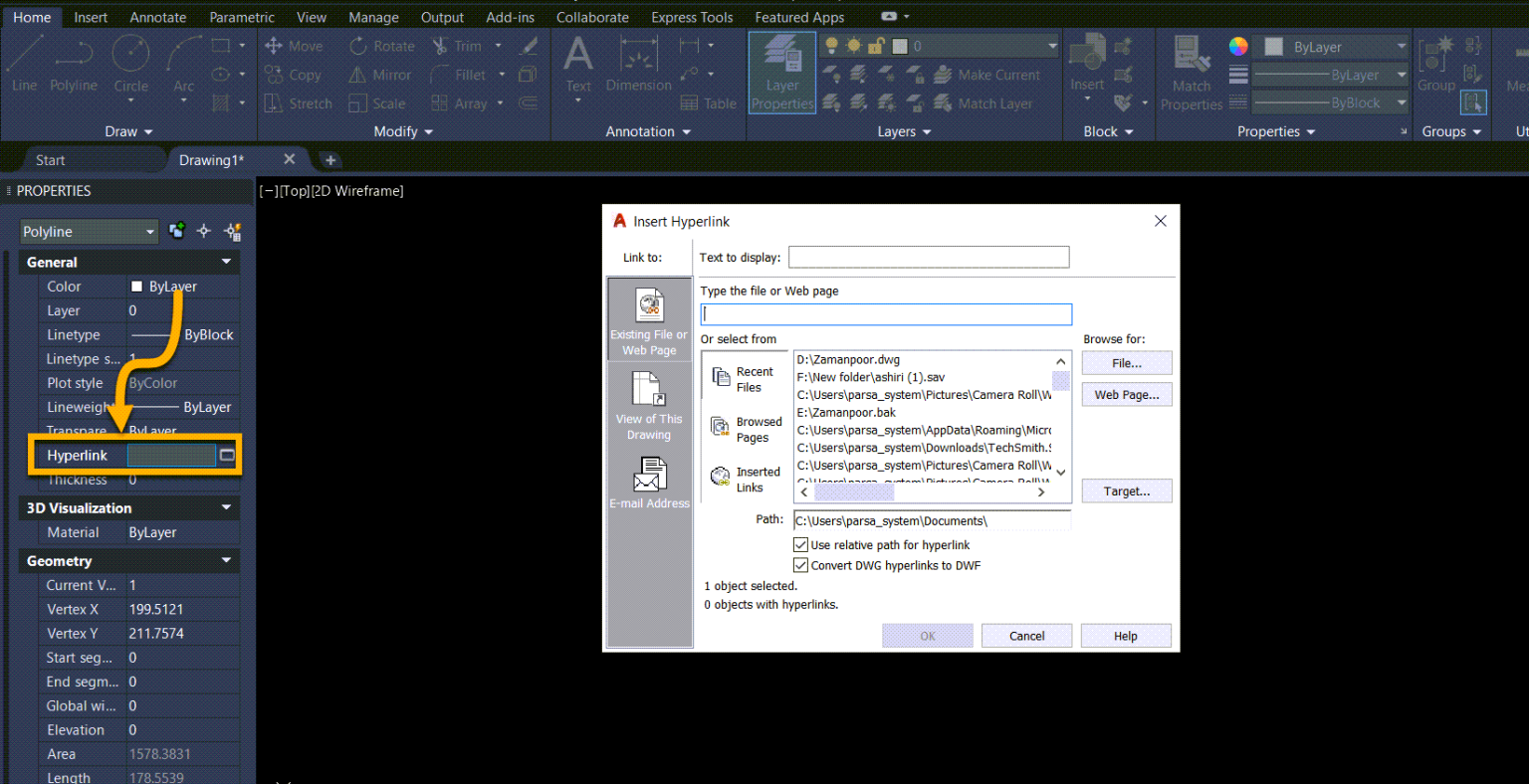The width and height of the screenshot is (1529, 784).
Task: Click the Text to display input field
Action: click(x=928, y=258)
